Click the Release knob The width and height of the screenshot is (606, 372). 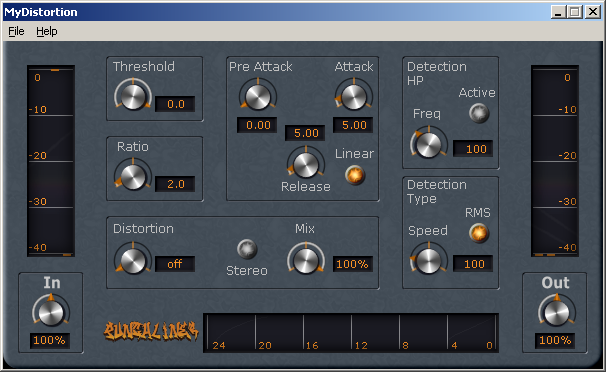coord(306,165)
